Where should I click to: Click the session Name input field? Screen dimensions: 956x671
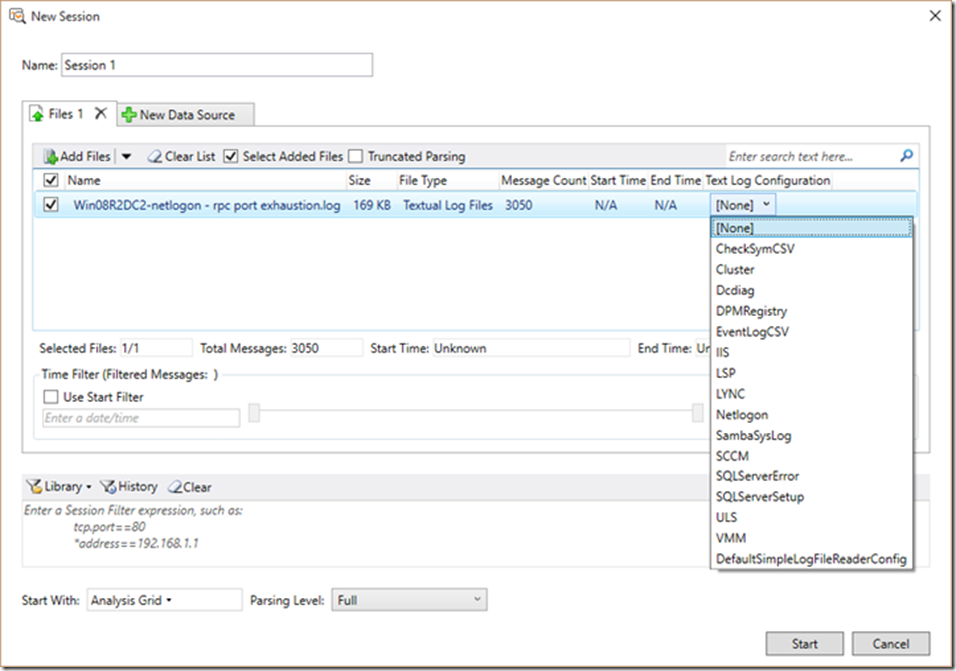coord(217,65)
